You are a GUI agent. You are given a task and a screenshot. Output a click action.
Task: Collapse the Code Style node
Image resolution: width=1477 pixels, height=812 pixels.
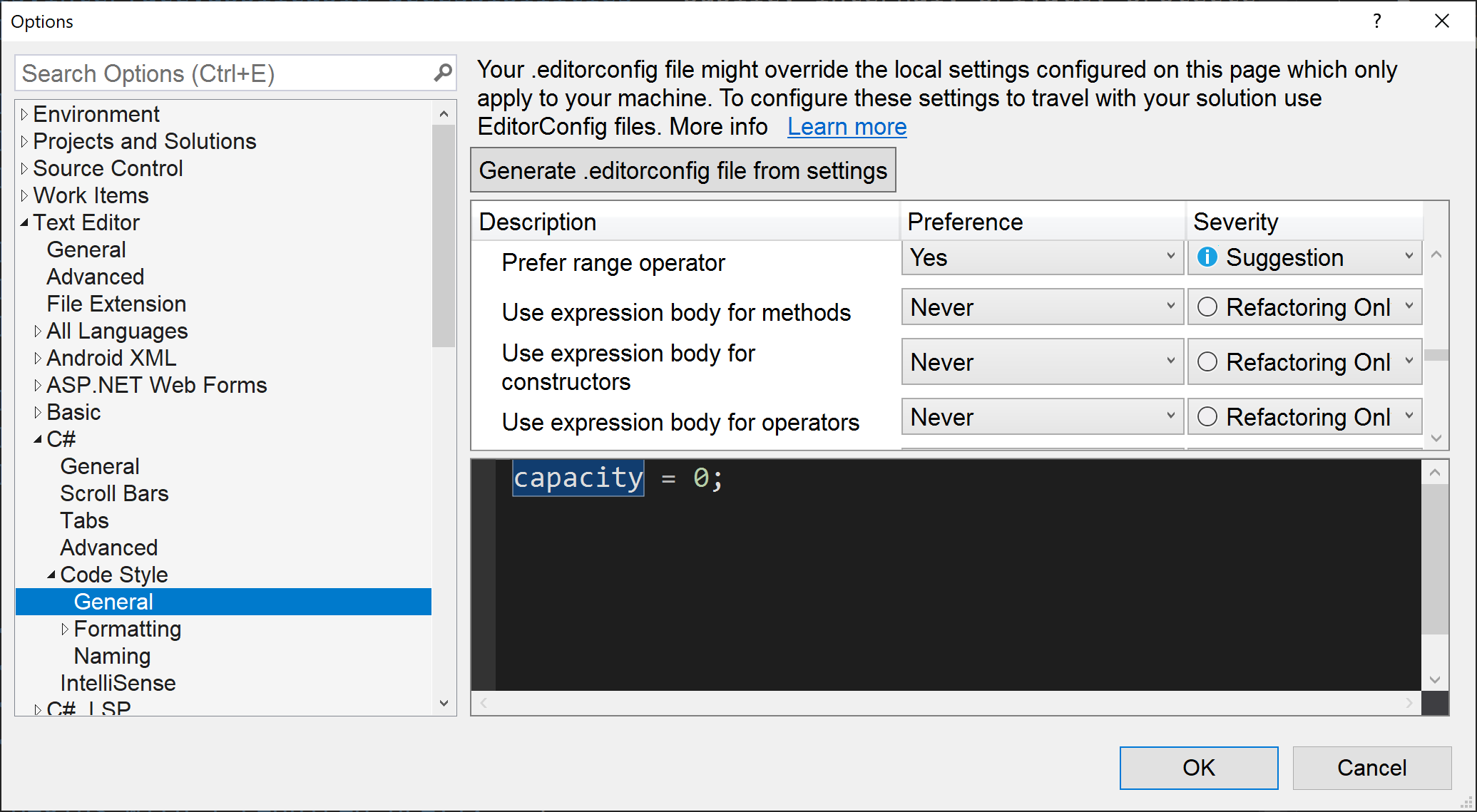pyautogui.click(x=51, y=575)
